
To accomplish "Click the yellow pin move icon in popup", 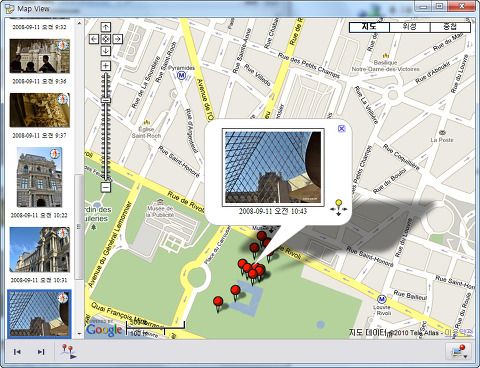I will 339,207.
